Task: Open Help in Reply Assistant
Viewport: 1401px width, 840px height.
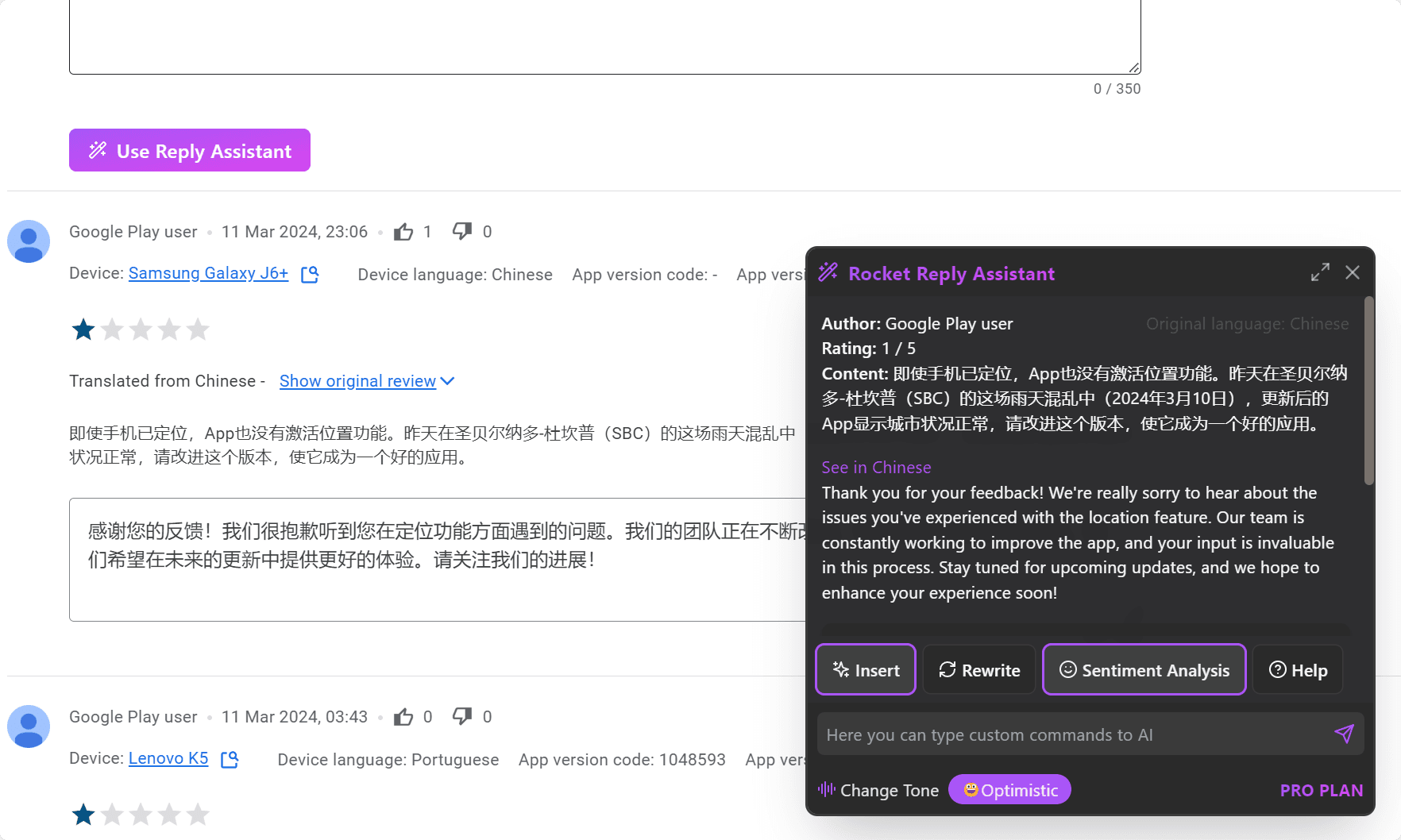Action: tap(1298, 670)
